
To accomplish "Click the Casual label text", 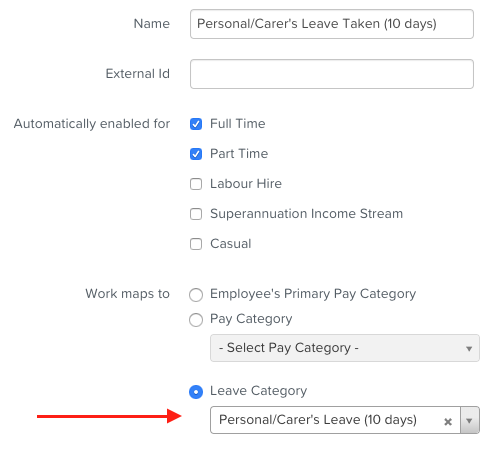I will [231, 244].
